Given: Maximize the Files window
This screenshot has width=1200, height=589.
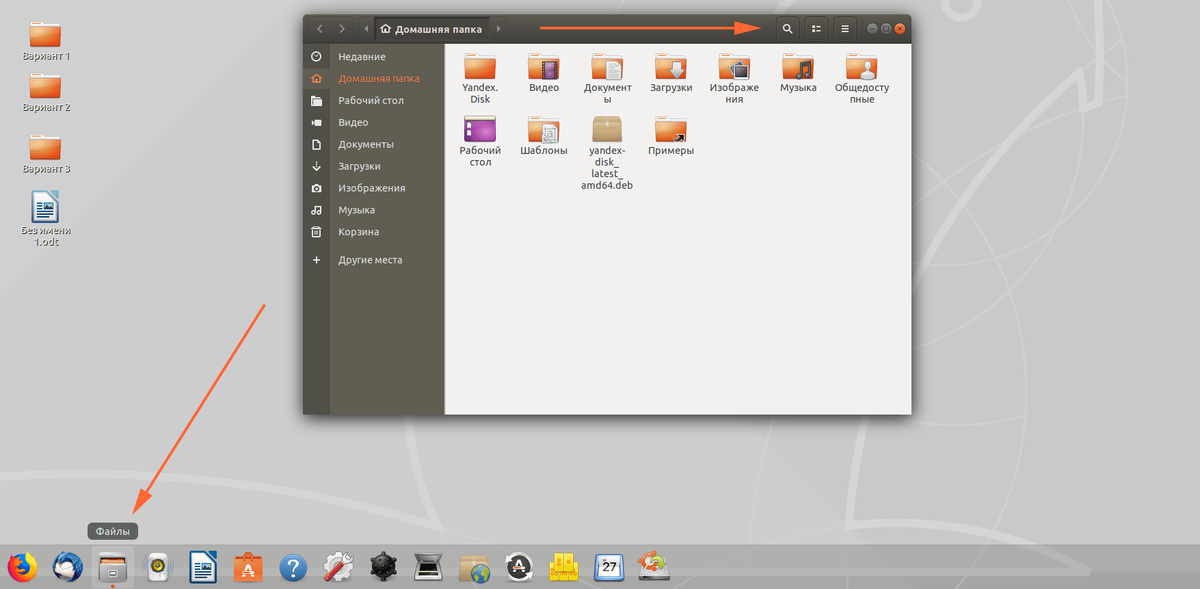Looking at the screenshot, I should [886, 29].
